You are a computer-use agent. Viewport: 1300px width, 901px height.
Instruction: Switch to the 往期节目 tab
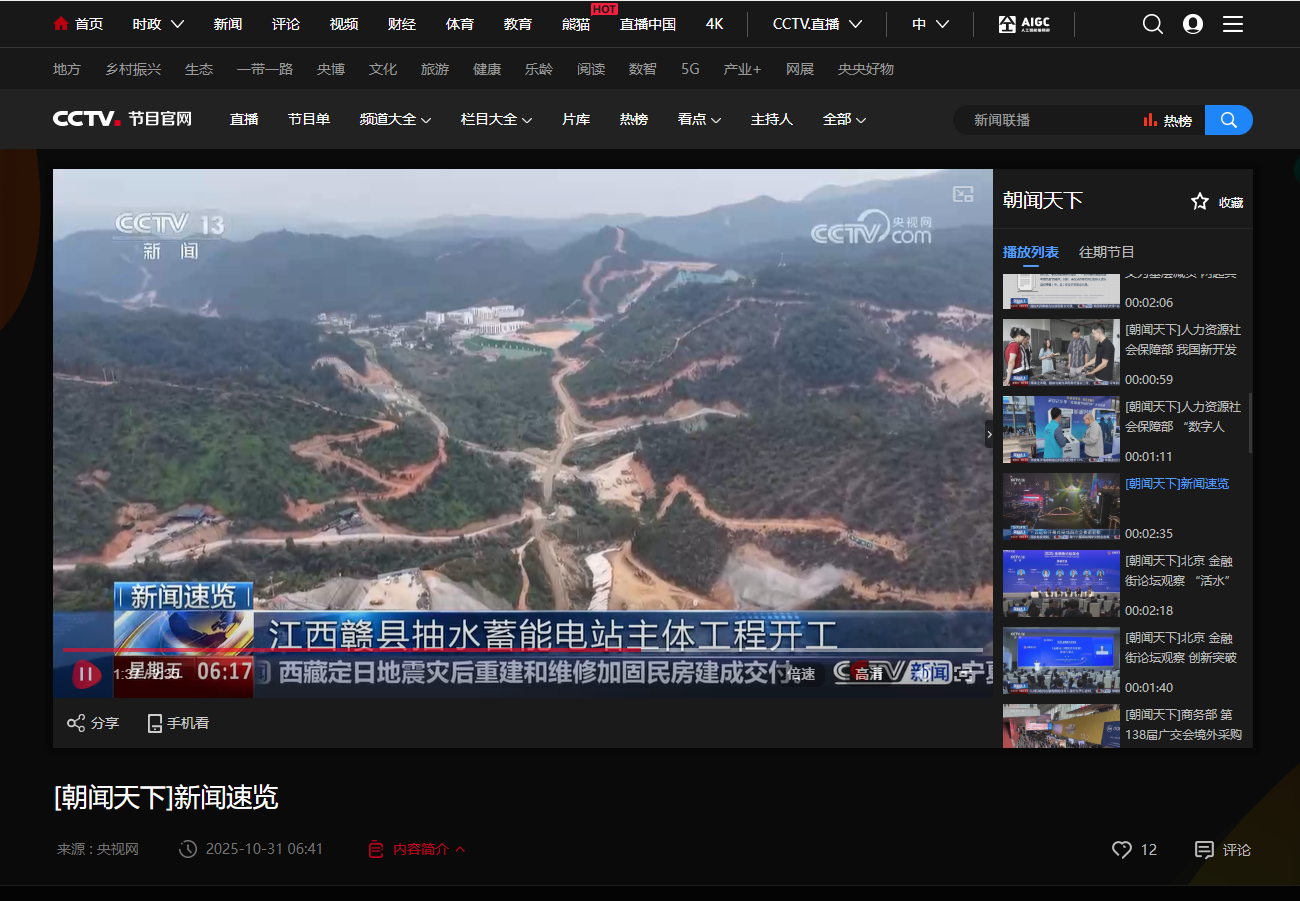click(x=1106, y=252)
